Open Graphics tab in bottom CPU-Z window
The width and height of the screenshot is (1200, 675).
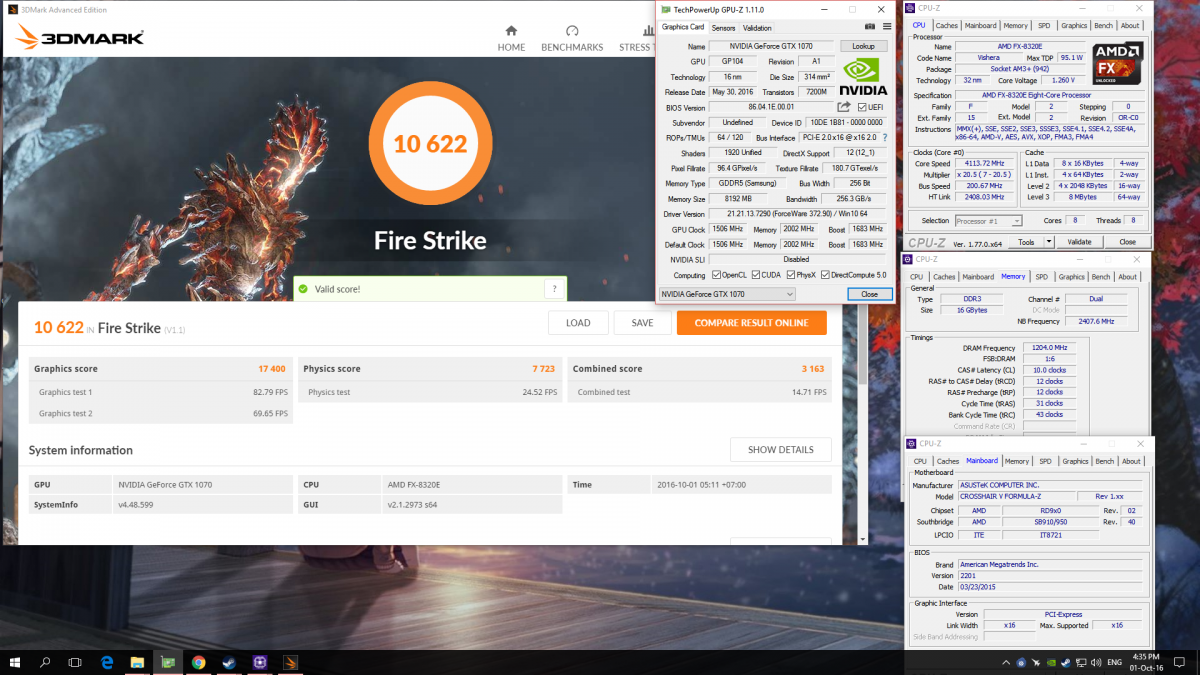tap(1076, 461)
